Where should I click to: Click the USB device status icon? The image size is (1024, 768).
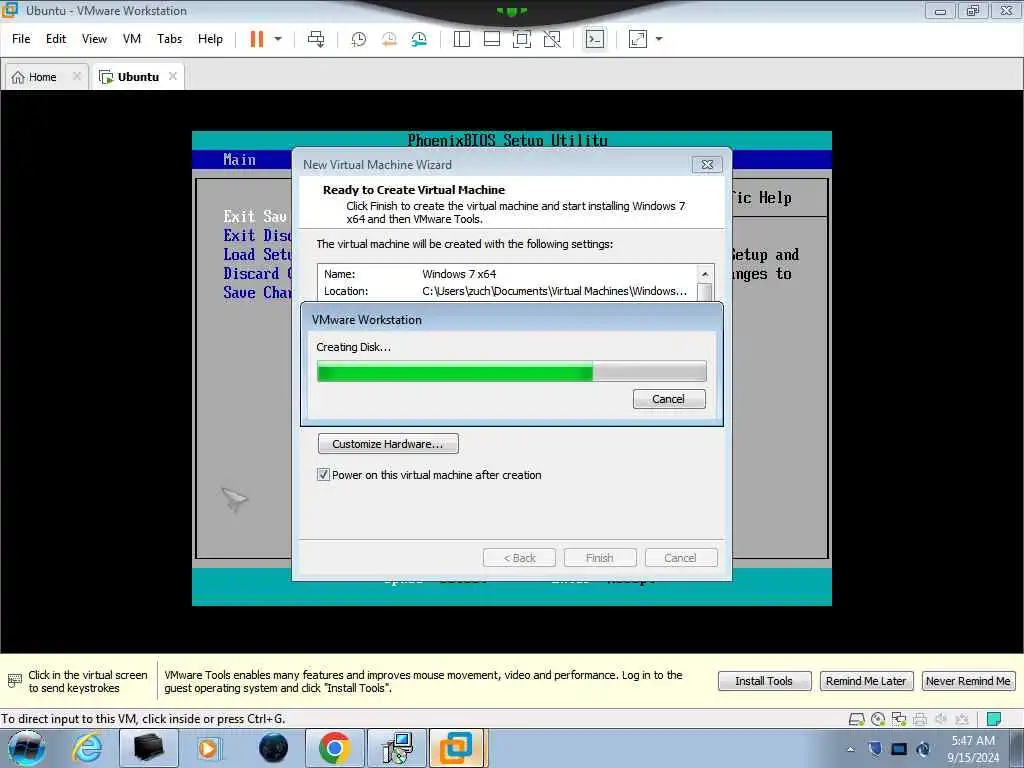point(962,719)
